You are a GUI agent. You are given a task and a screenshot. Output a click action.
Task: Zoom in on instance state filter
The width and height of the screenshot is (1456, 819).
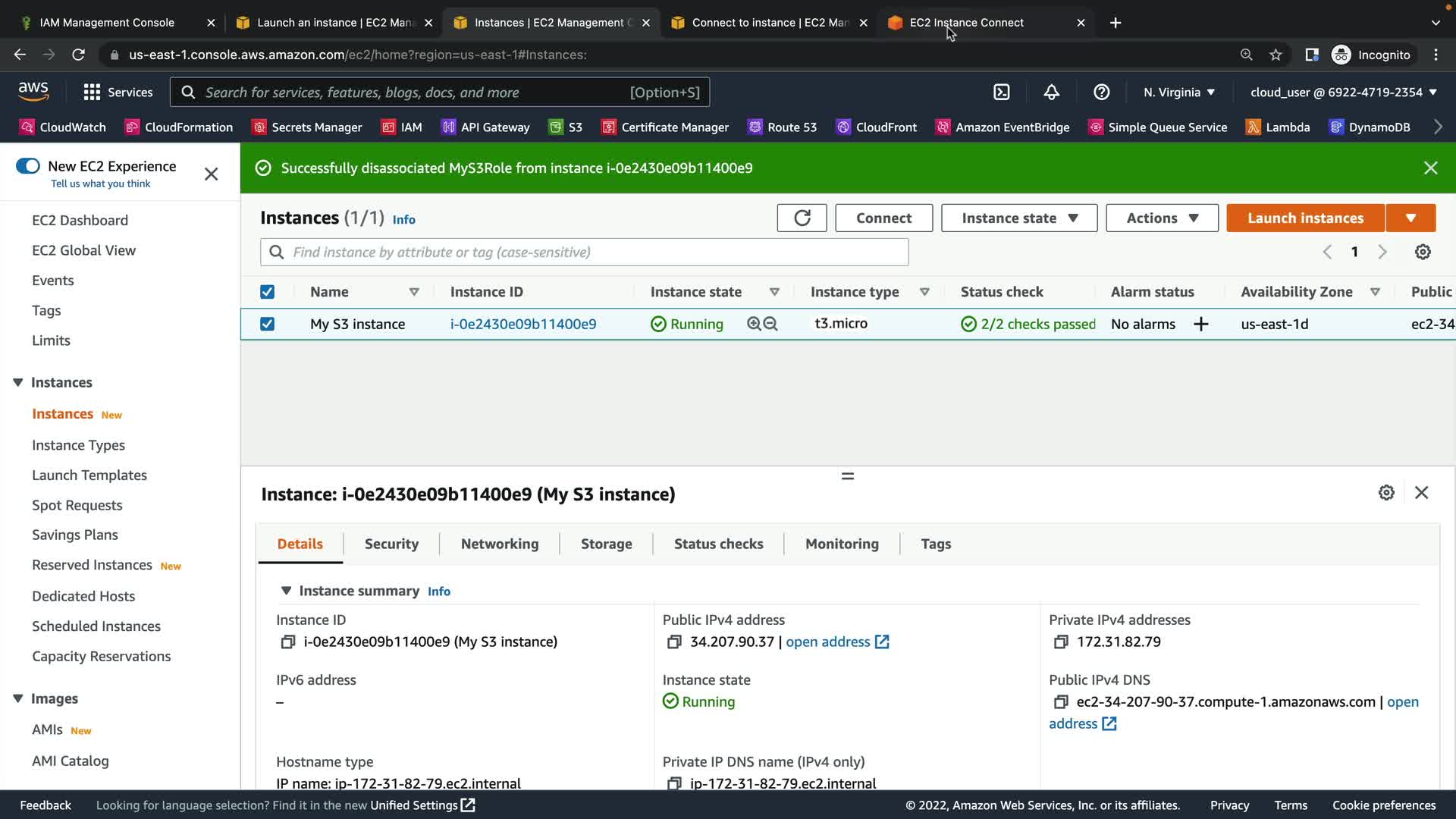tap(754, 325)
